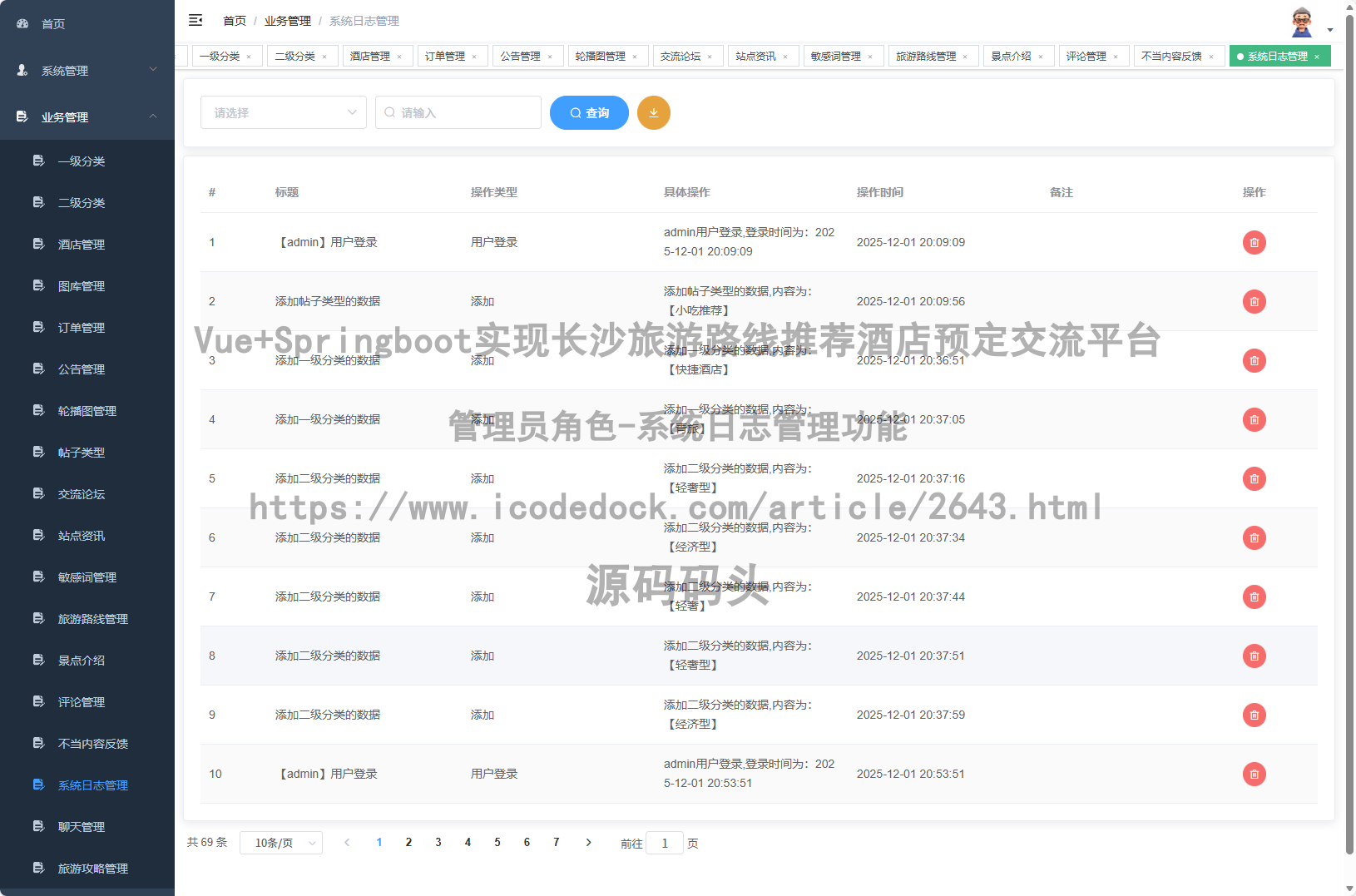Viewport: 1356px width, 896px height.
Task: Delete the first log entry via trash icon
Action: click(x=1255, y=242)
